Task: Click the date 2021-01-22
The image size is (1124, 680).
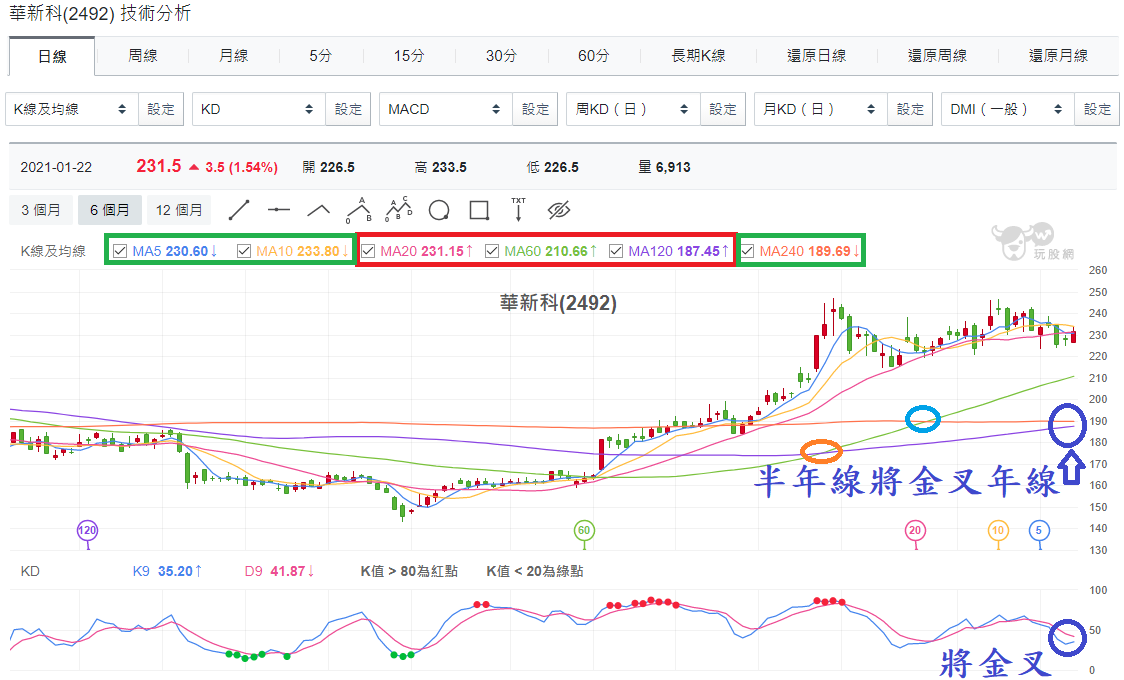Action: coord(56,167)
